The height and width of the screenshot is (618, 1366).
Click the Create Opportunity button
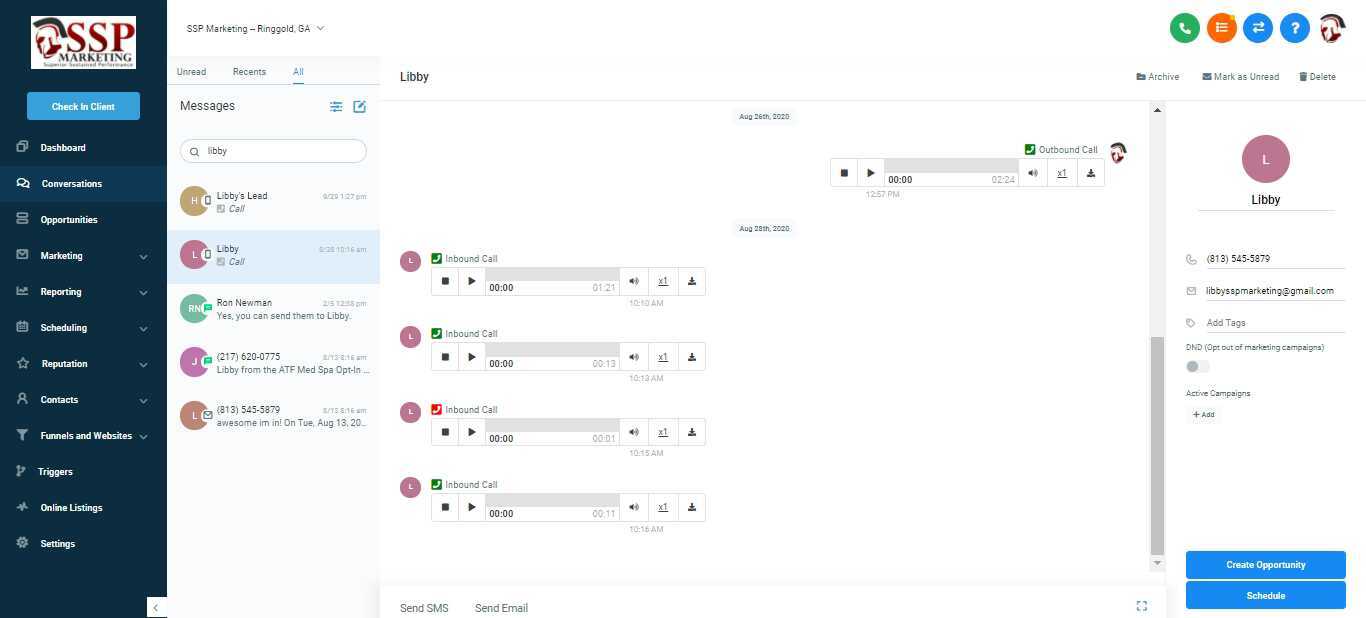(x=1265, y=565)
